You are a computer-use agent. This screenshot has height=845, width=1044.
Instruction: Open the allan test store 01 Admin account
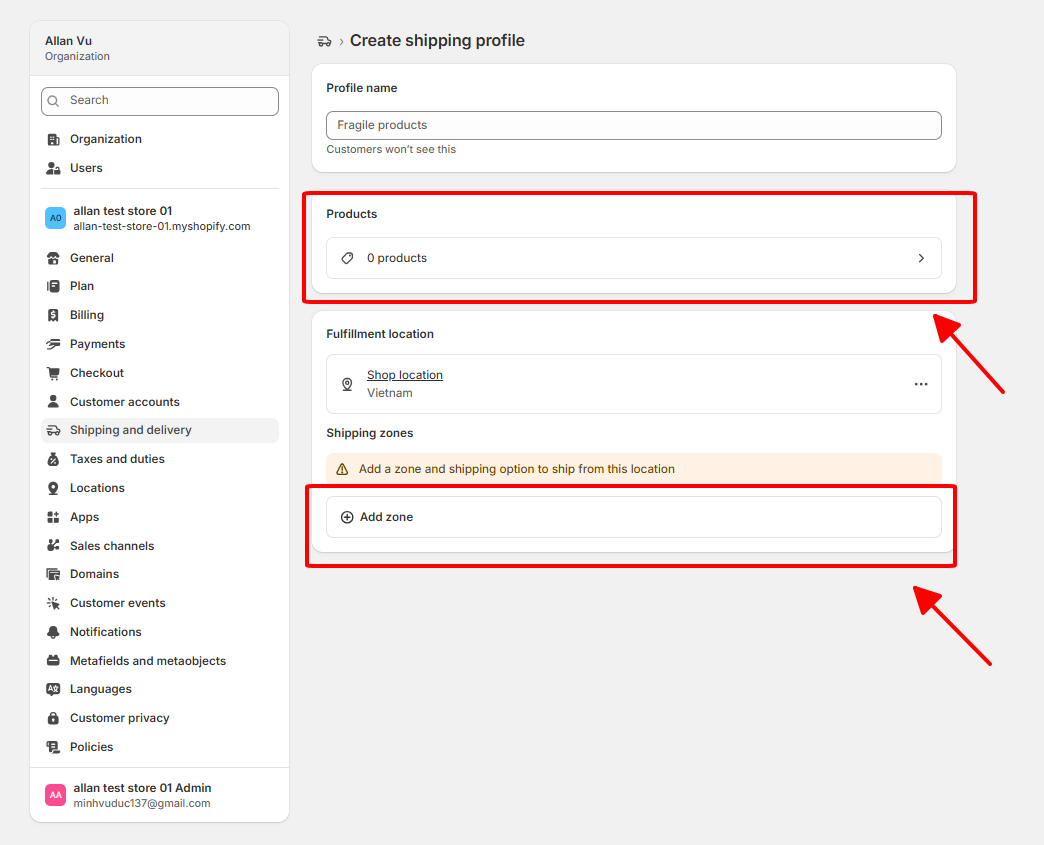[160, 795]
